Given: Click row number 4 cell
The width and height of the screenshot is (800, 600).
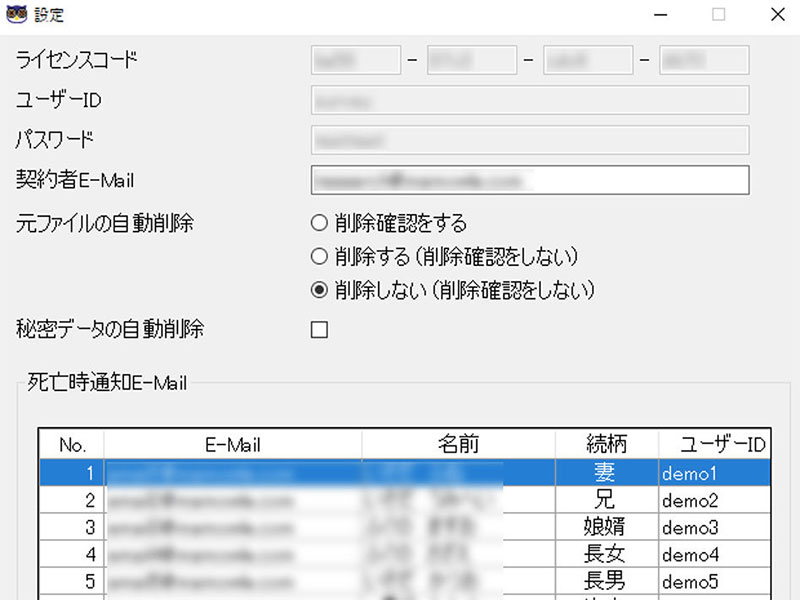Looking at the screenshot, I should click(x=72, y=554).
